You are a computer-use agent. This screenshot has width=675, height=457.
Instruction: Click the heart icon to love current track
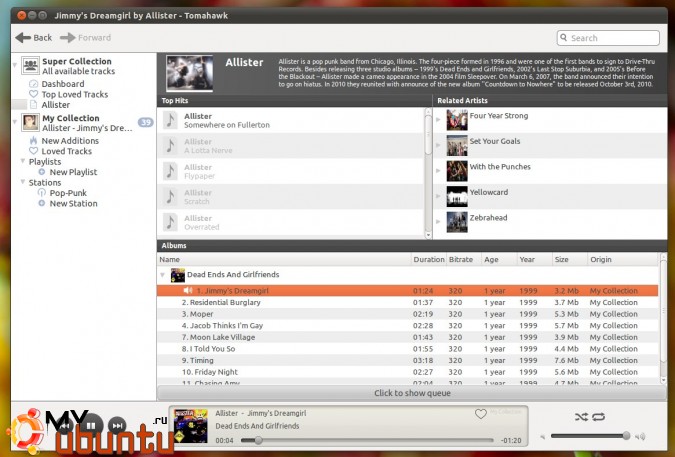pyautogui.click(x=481, y=414)
